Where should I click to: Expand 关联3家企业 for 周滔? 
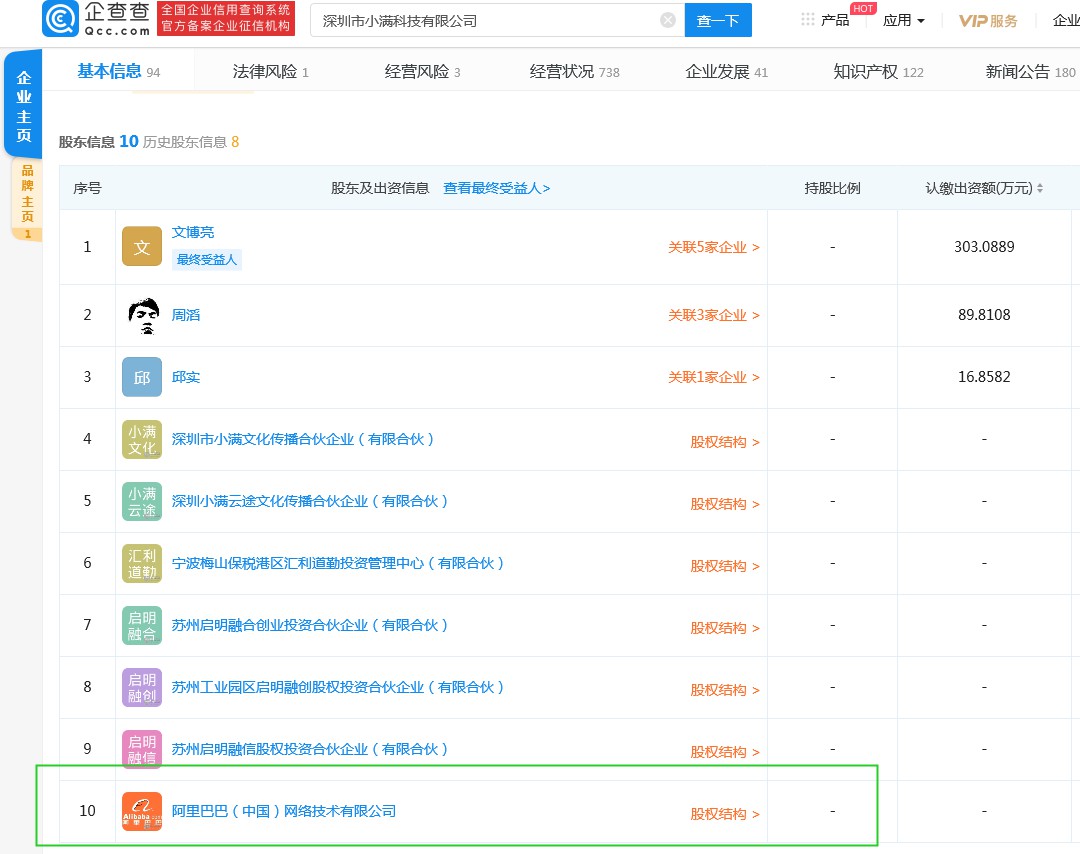click(714, 315)
